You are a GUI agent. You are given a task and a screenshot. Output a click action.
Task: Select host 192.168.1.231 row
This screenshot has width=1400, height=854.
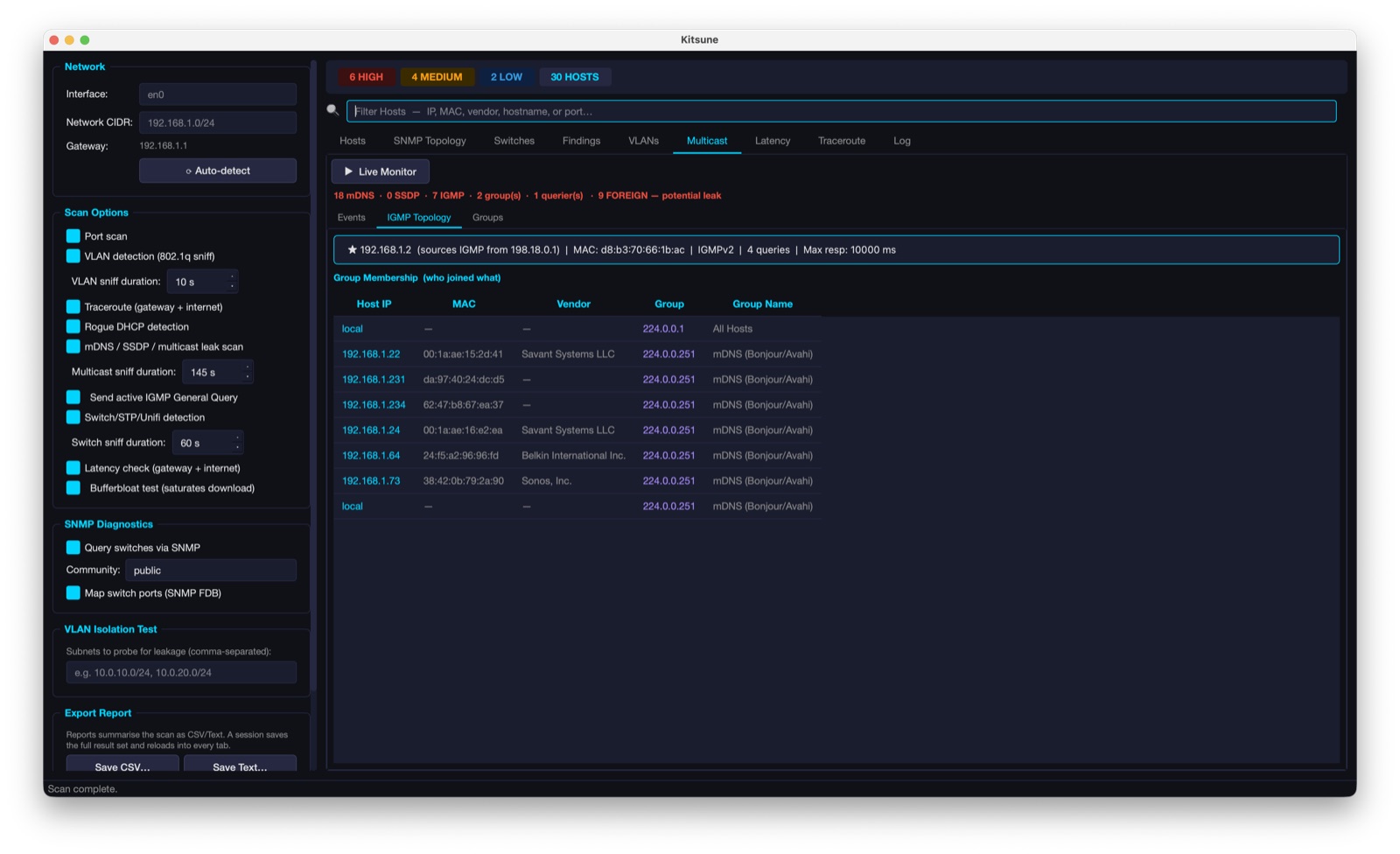(x=577, y=380)
